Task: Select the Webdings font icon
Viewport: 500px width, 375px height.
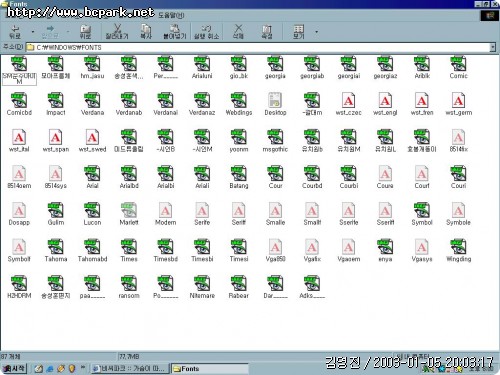Action: [x=239, y=104]
